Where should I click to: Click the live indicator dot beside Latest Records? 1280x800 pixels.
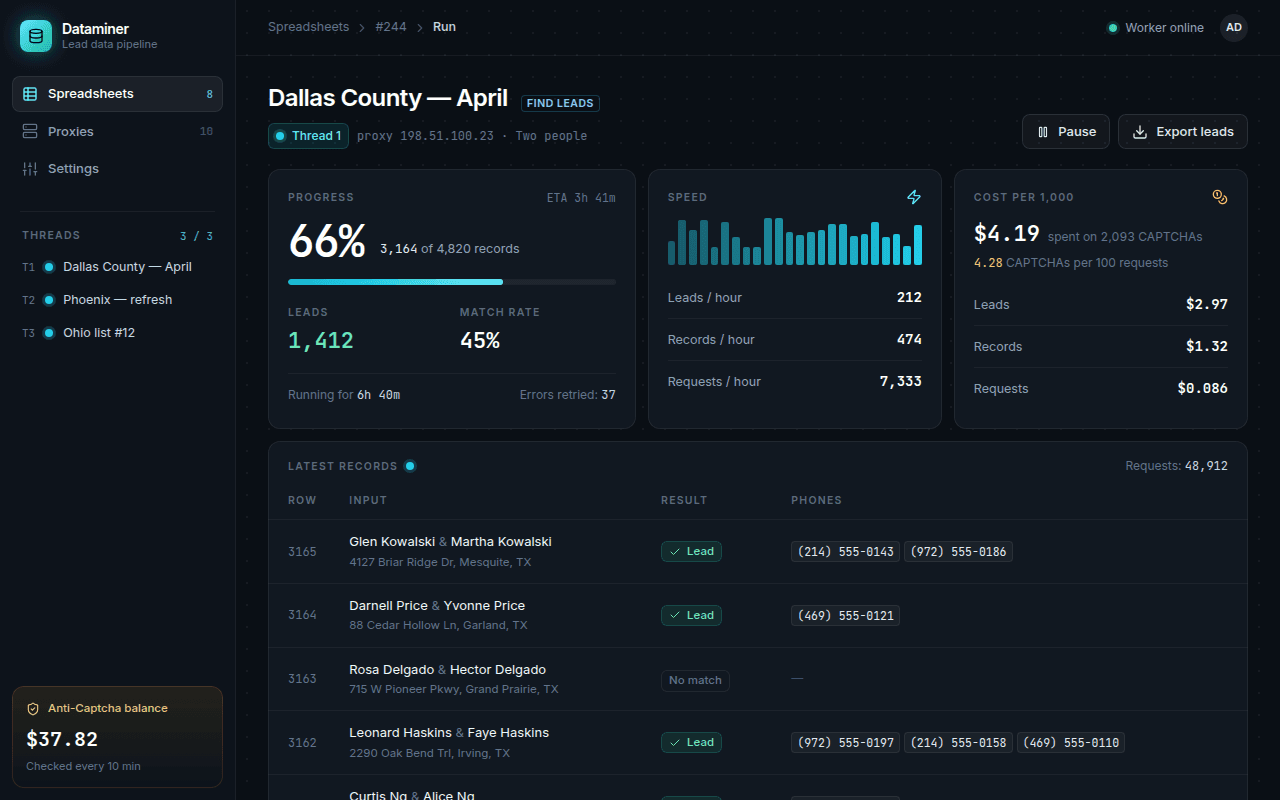click(x=410, y=466)
